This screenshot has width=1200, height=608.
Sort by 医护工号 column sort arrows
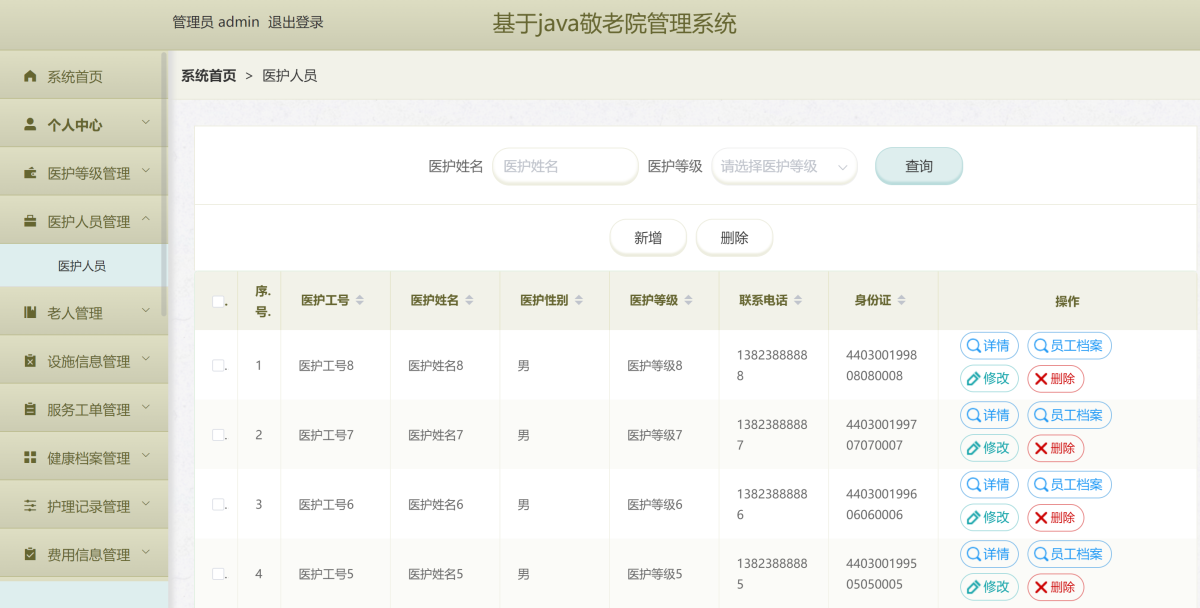click(360, 301)
